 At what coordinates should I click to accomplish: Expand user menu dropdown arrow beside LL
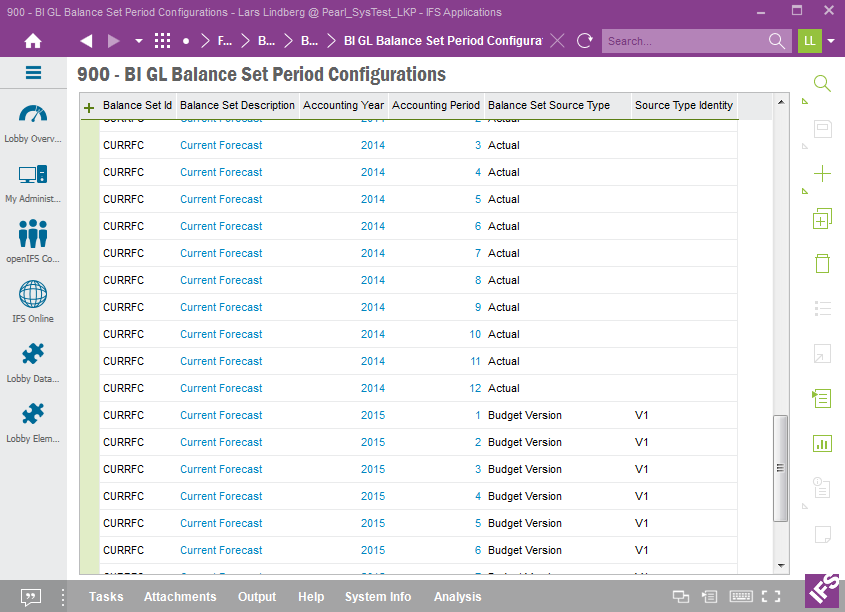pyautogui.click(x=832, y=41)
